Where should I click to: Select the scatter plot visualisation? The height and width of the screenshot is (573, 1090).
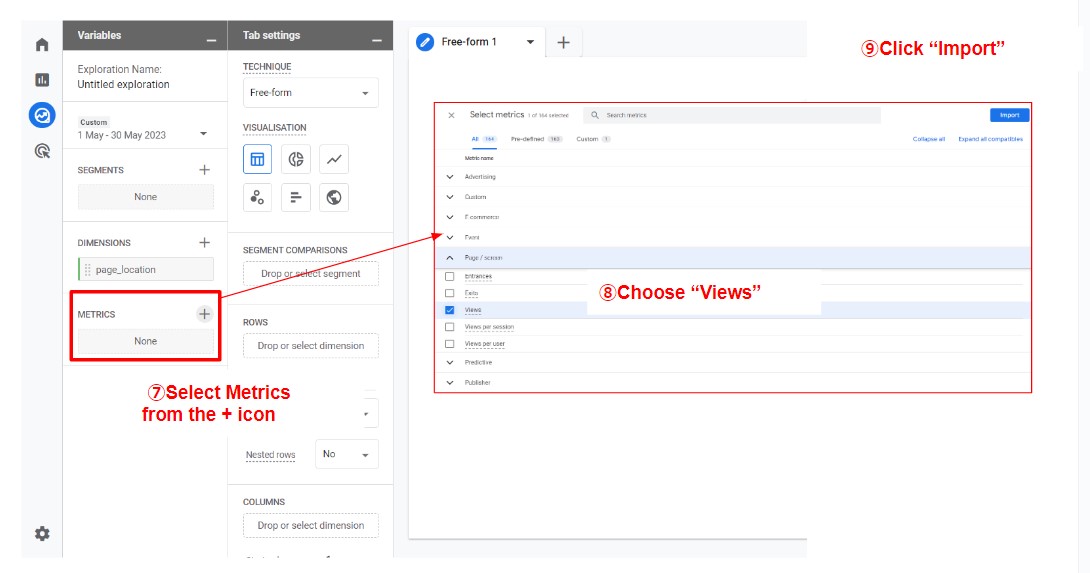pos(257,197)
